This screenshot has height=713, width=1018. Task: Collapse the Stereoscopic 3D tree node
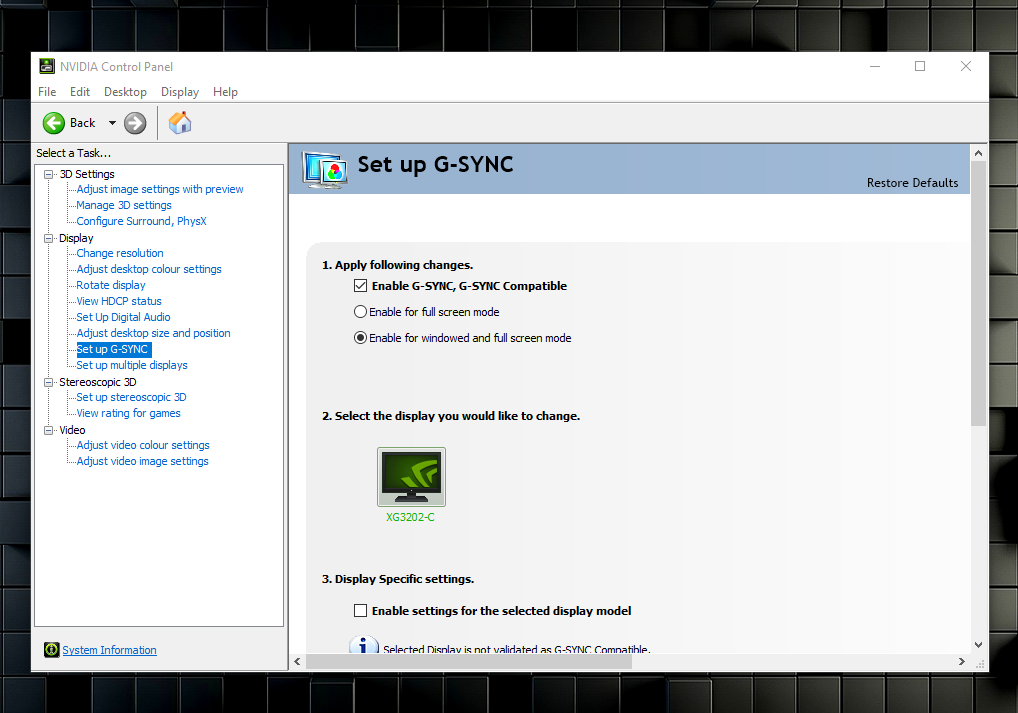click(x=48, y=382)
